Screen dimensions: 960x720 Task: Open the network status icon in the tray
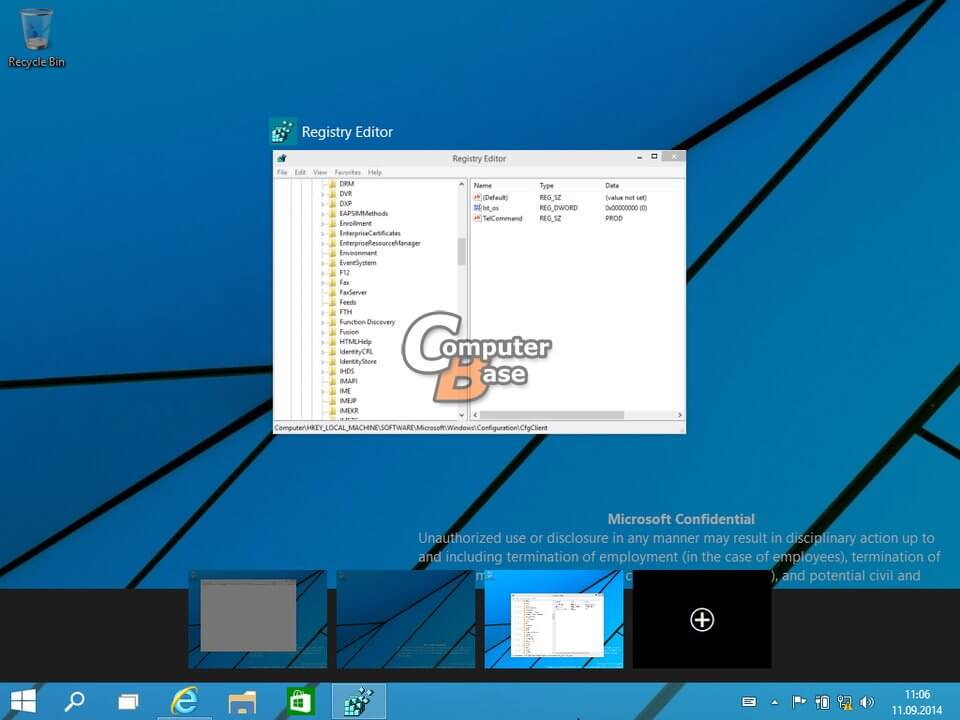point(845,701)
